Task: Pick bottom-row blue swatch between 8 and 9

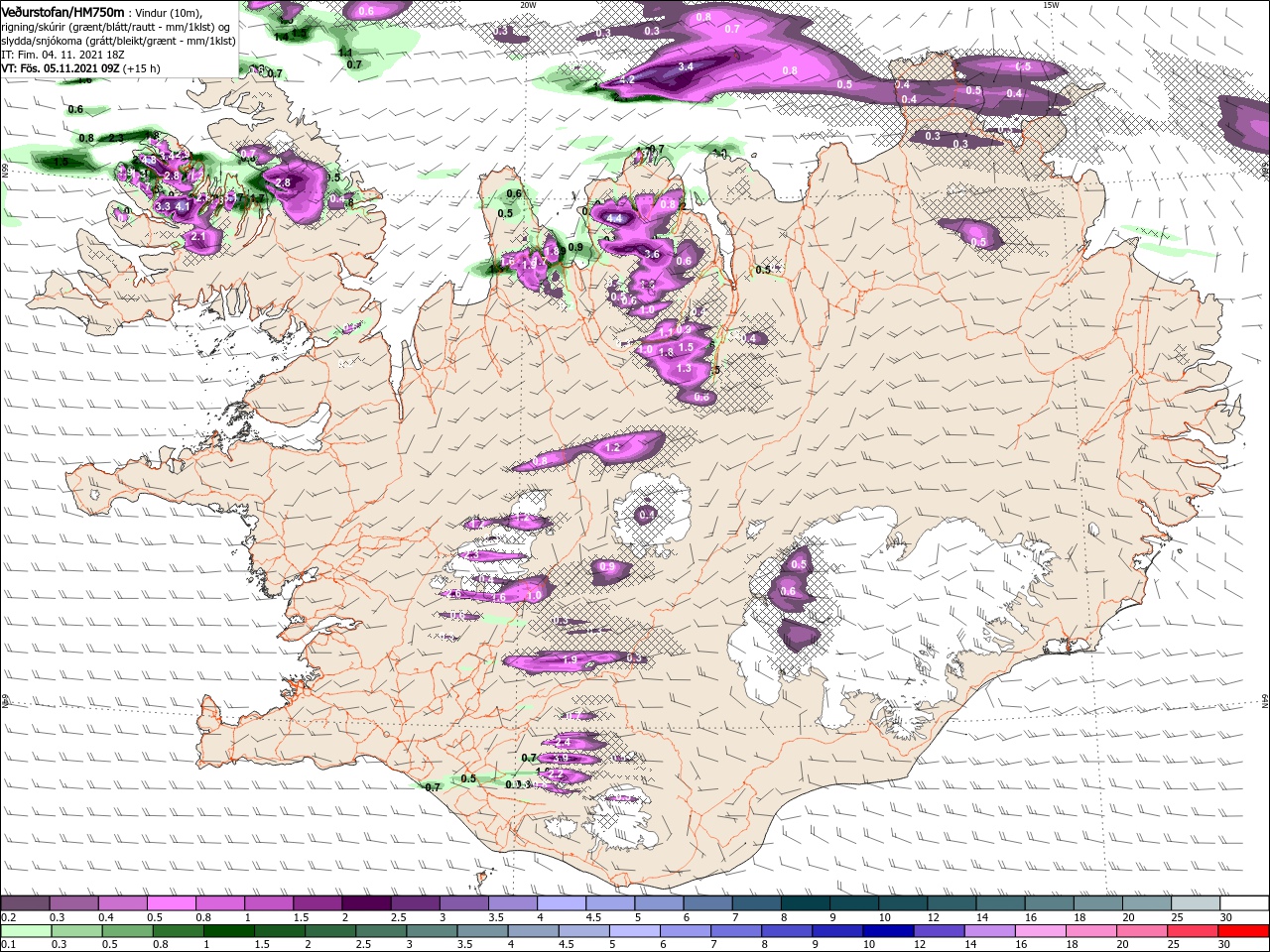Action: click(x=788, y=931)
